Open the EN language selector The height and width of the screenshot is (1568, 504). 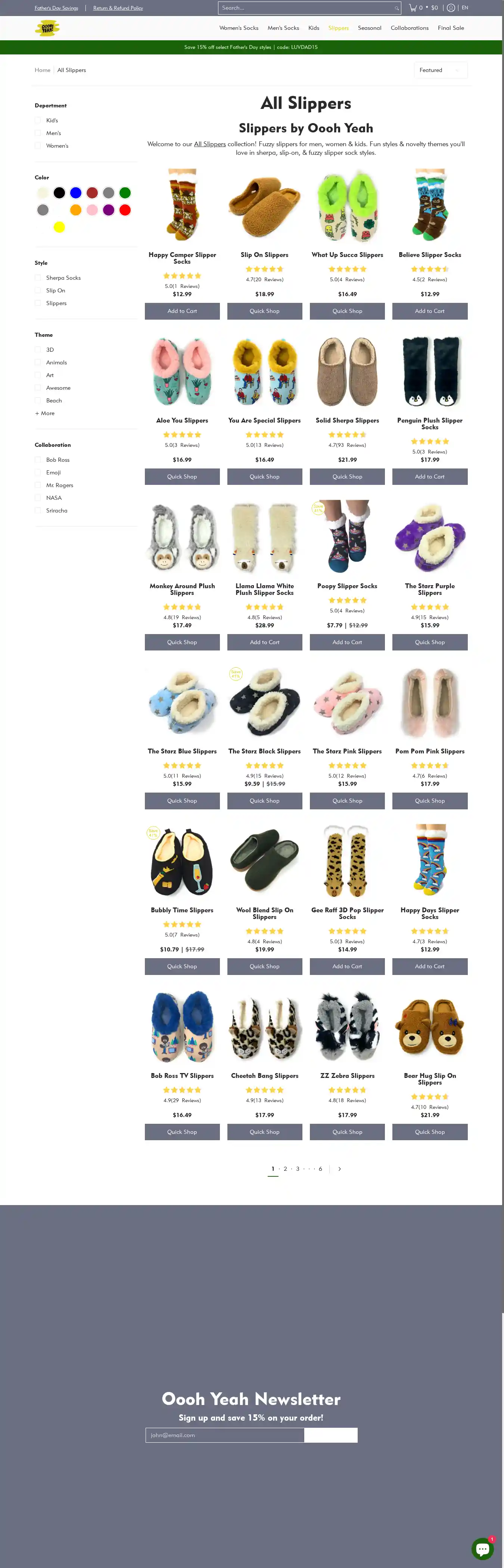465,8
